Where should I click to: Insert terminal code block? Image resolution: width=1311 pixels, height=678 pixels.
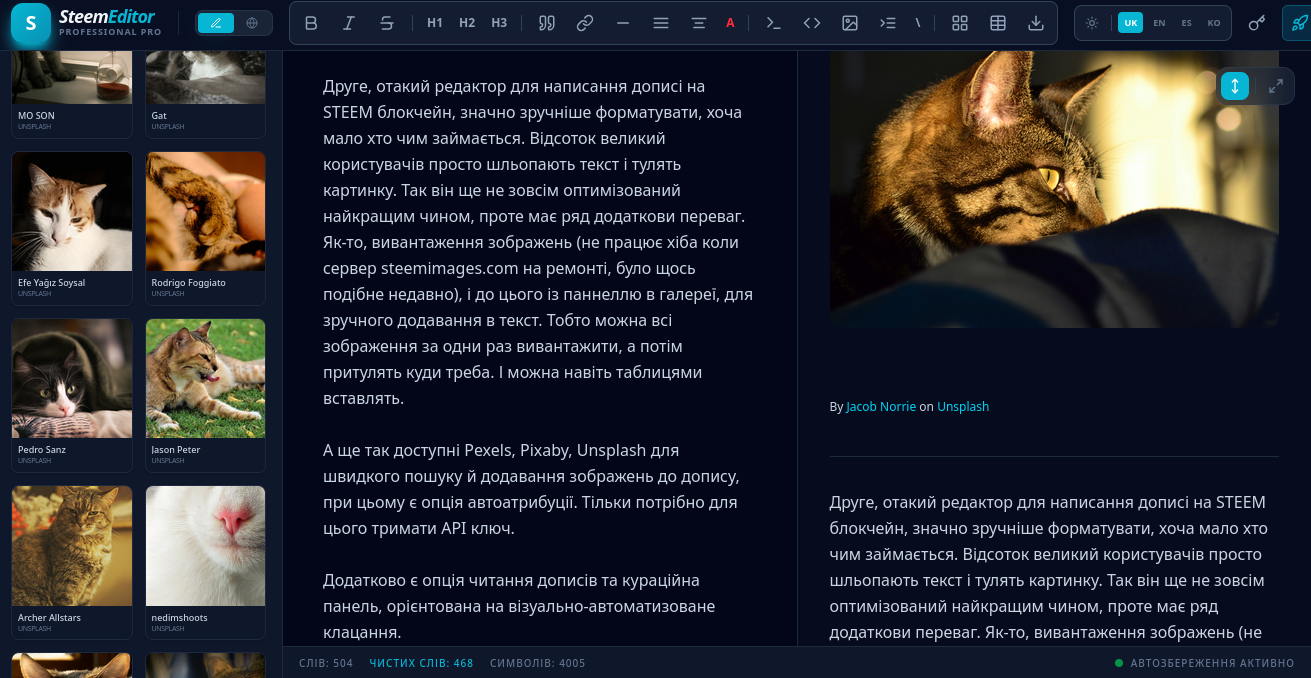(773, 23)
